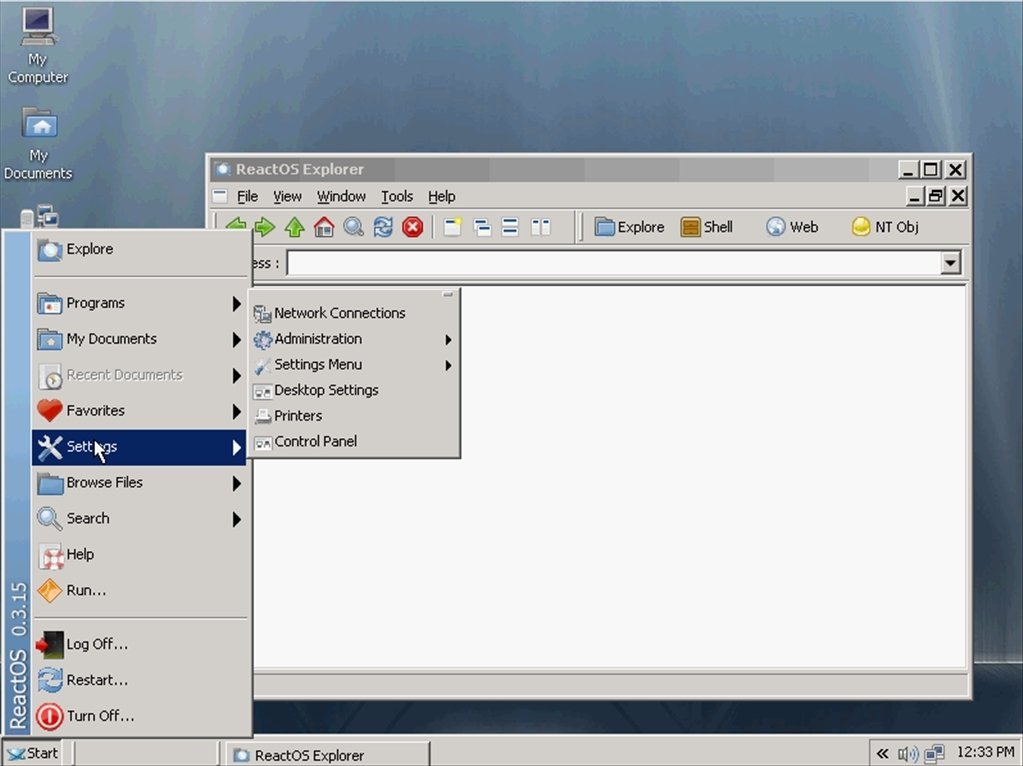Screen dimensions: 1023x766
Task: Click the ReactOS Explorer title bar
Action: click(x=553, y=170)
